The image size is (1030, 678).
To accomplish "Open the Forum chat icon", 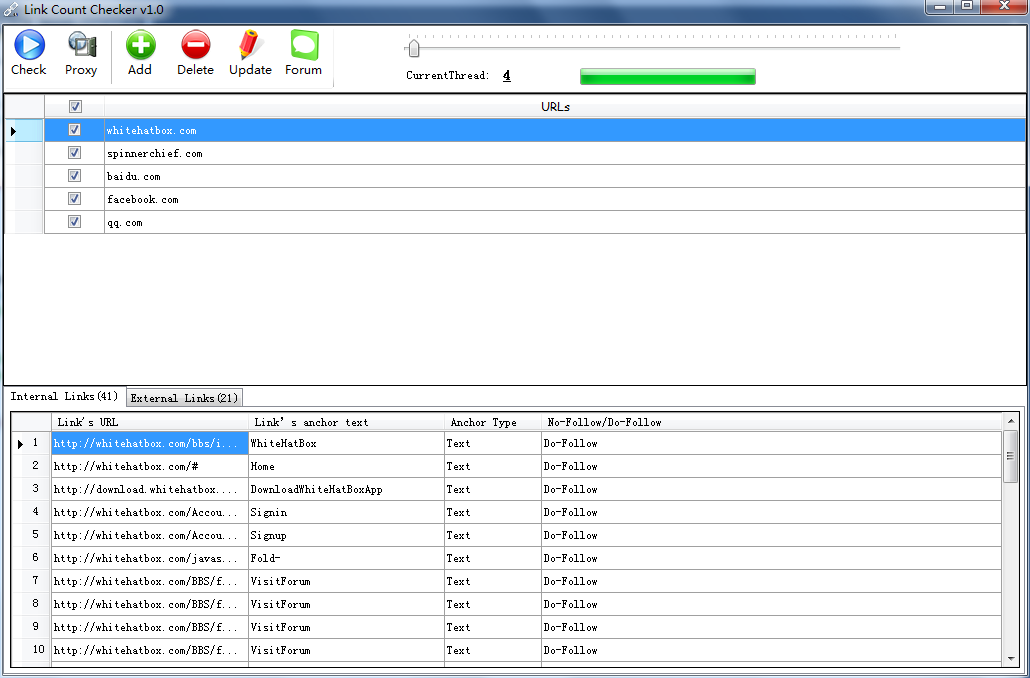I will [303, 45].
